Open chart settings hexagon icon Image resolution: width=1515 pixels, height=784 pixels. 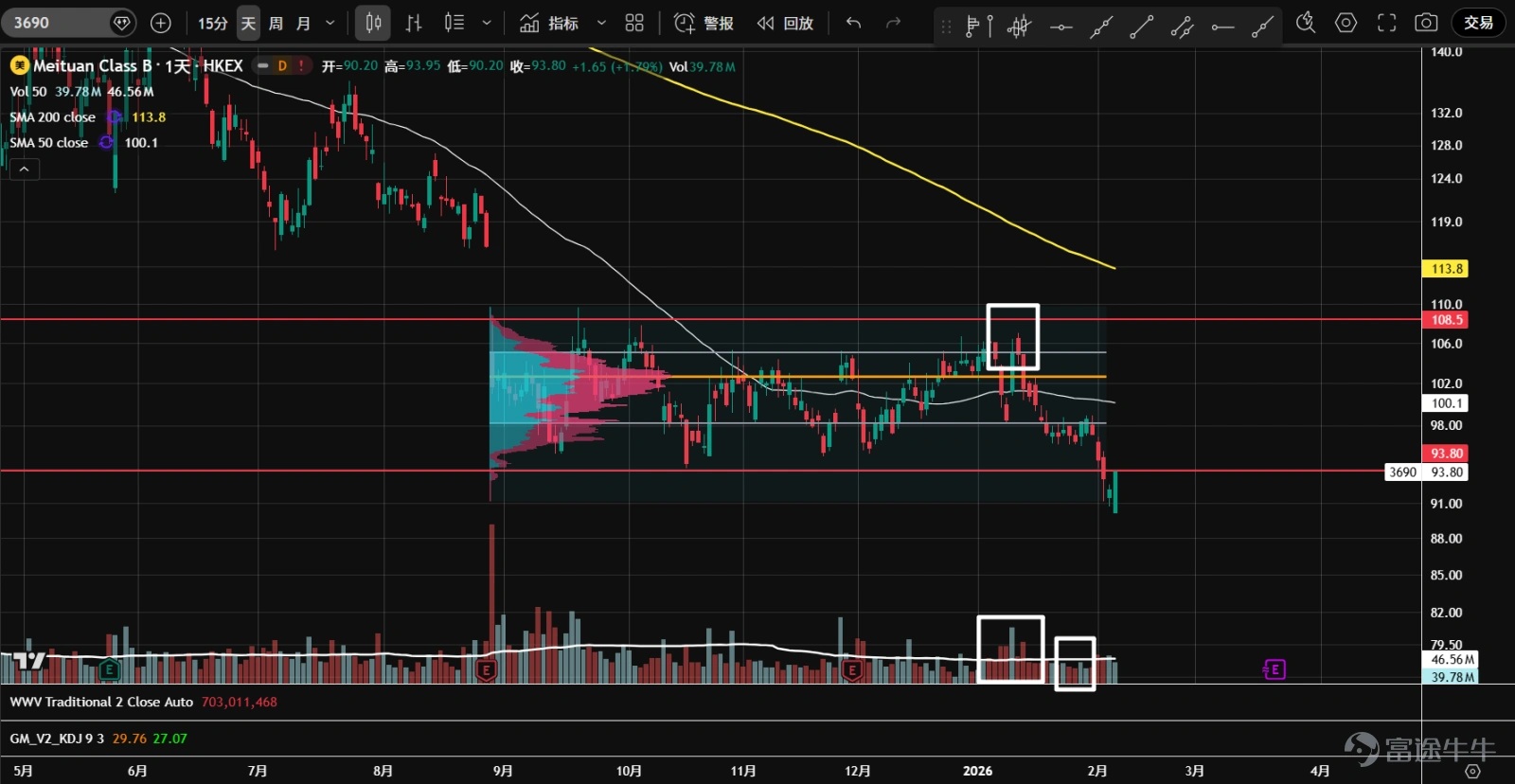click(x=1346, y=23)
